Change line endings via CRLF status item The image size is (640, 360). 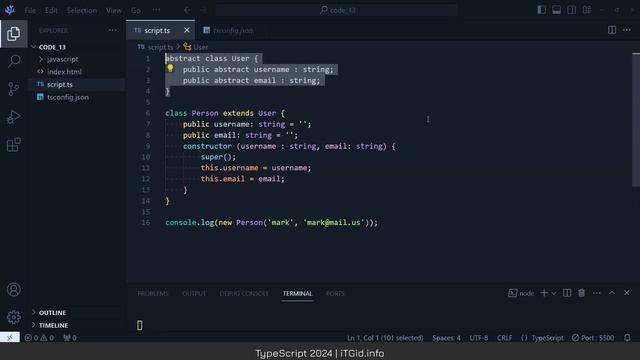point(504,338)
